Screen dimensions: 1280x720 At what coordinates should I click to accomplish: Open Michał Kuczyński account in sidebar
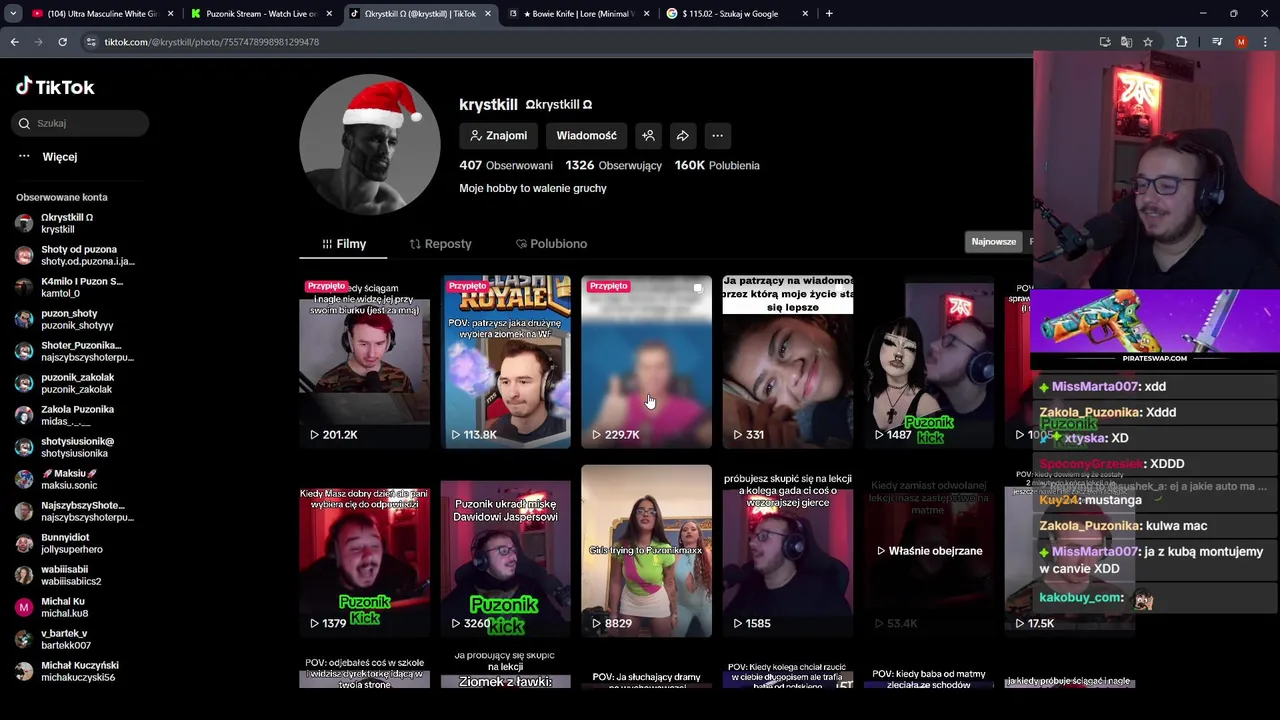[x=75, y=671]
